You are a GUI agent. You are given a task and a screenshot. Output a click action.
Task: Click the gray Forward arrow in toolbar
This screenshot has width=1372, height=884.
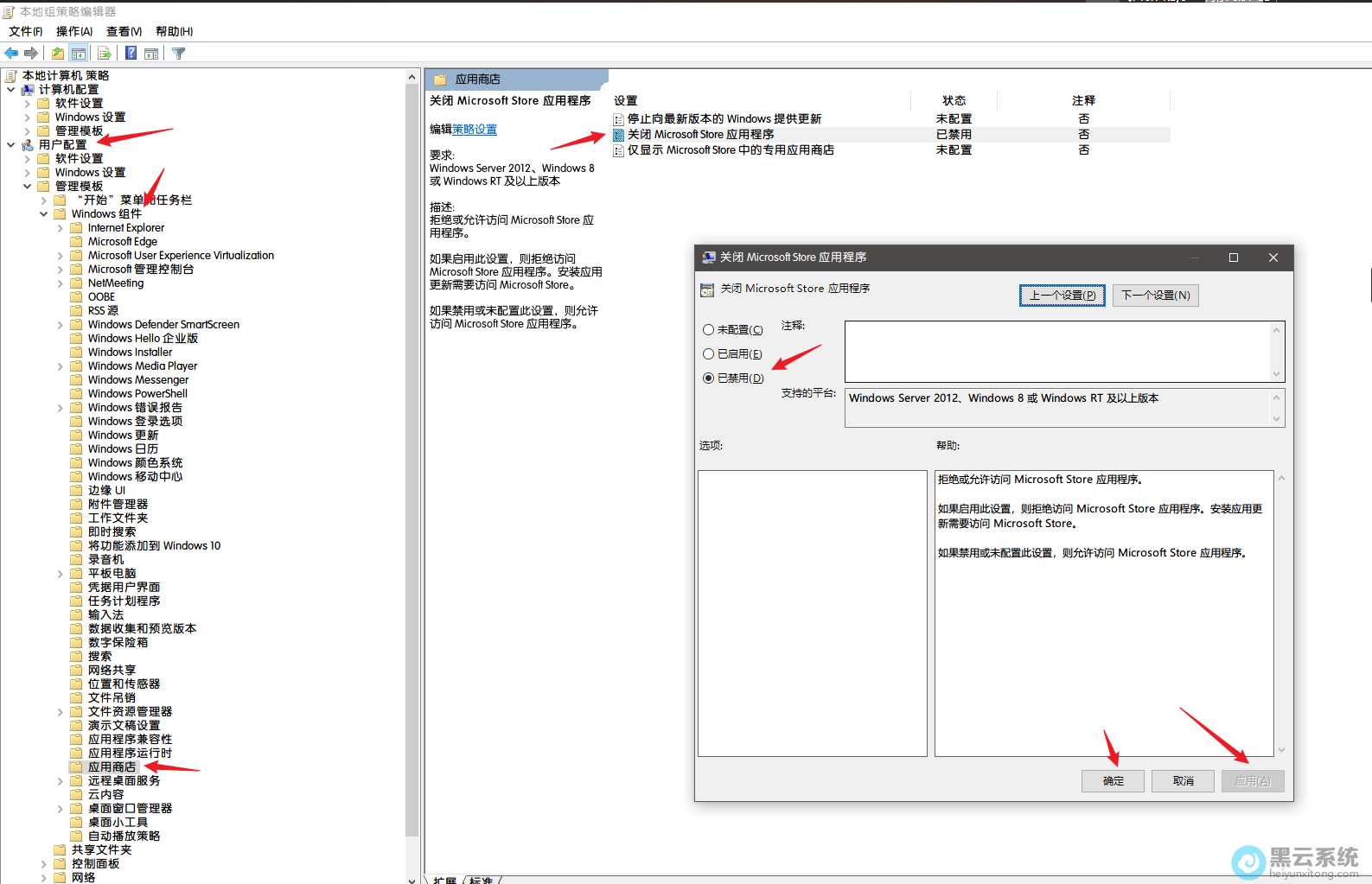pyautogui.click(x=31, y=54)
